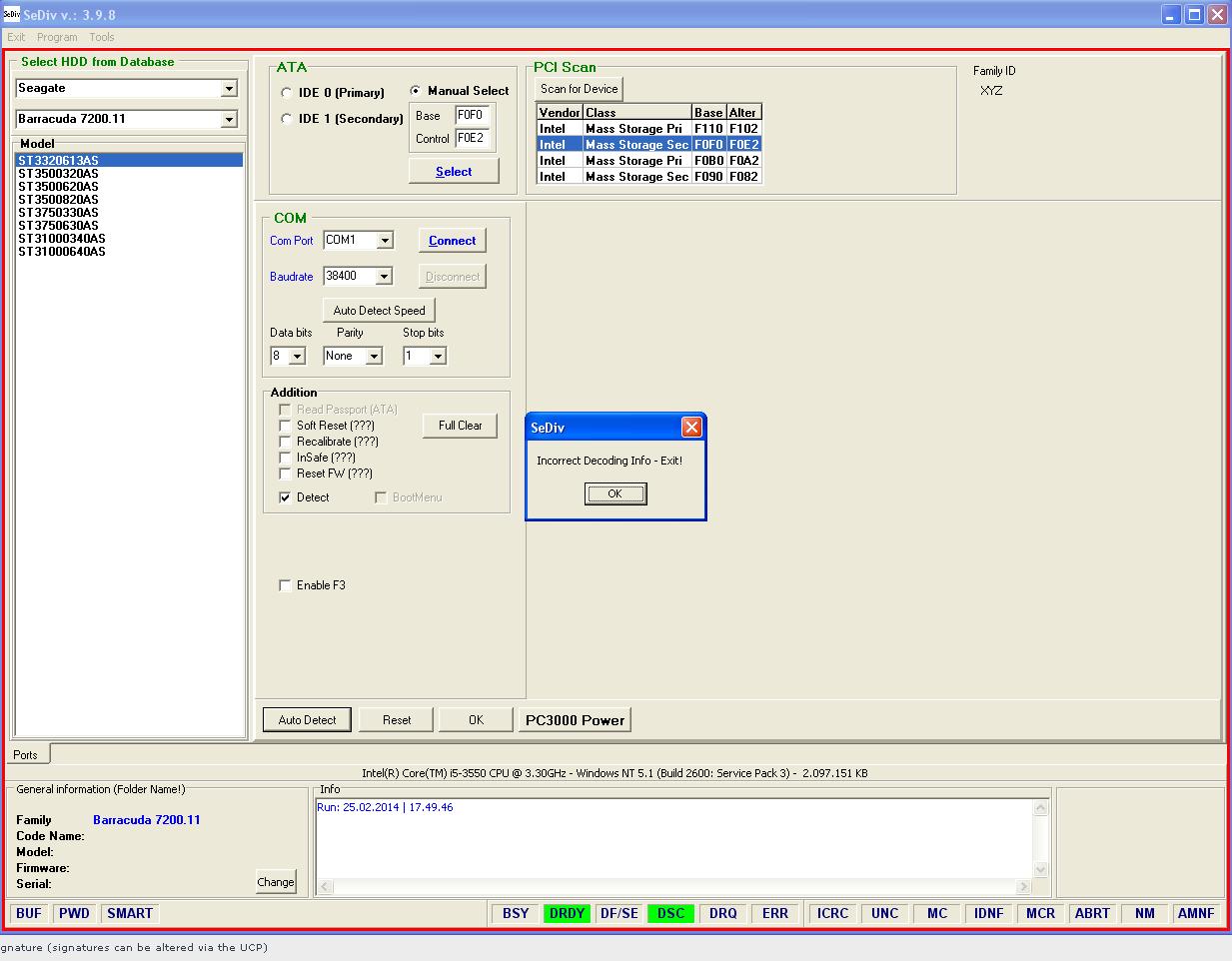Open the Tools menu
Image resolution: width=1232 pixels, height=961 pixels.
click(102, 37)
